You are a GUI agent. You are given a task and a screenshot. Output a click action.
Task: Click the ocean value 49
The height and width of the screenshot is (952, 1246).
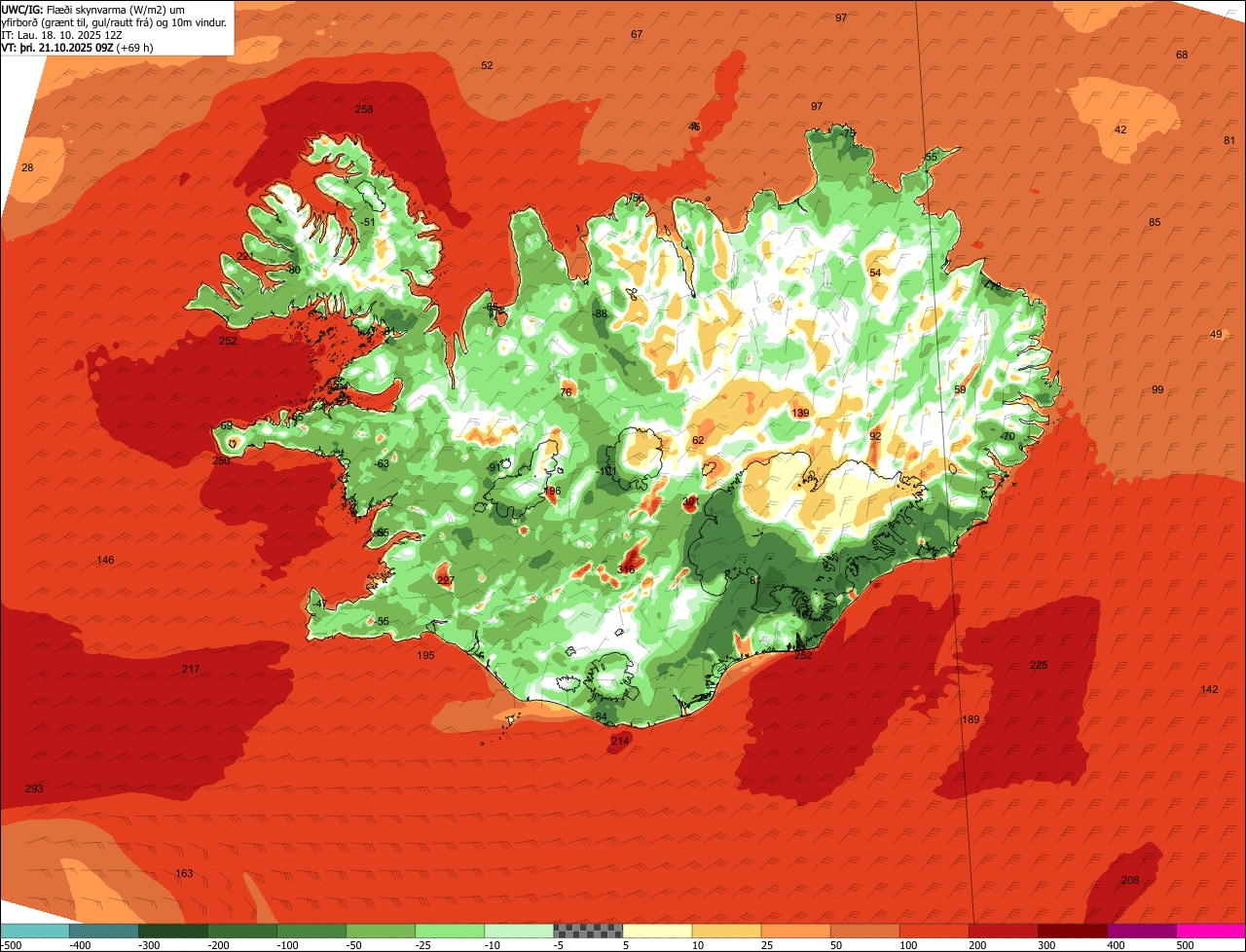pyautogui.click(x=1216, y=335)
